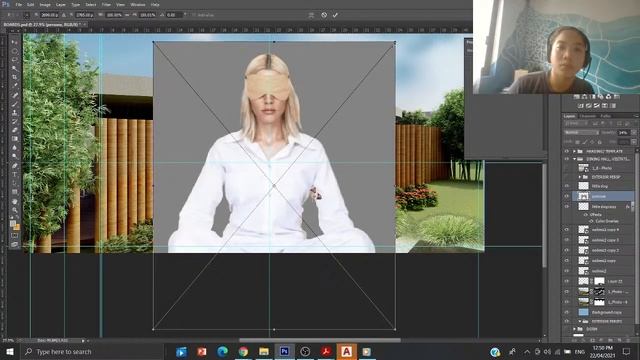The height and width of the screenshot is (360, 640).
Task: Open the Layers panel flyout menu
Action: tap(635, 116)
